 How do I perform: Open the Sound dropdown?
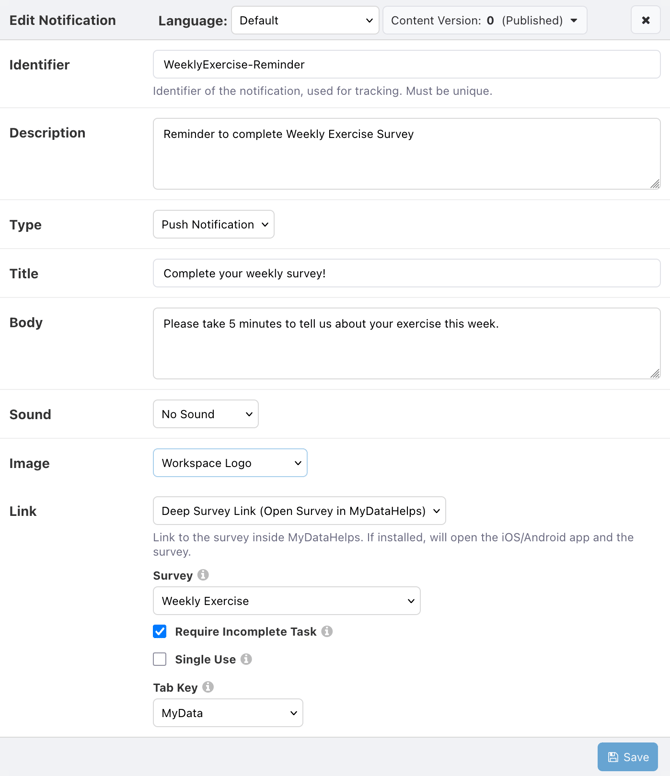pos(206,414)
